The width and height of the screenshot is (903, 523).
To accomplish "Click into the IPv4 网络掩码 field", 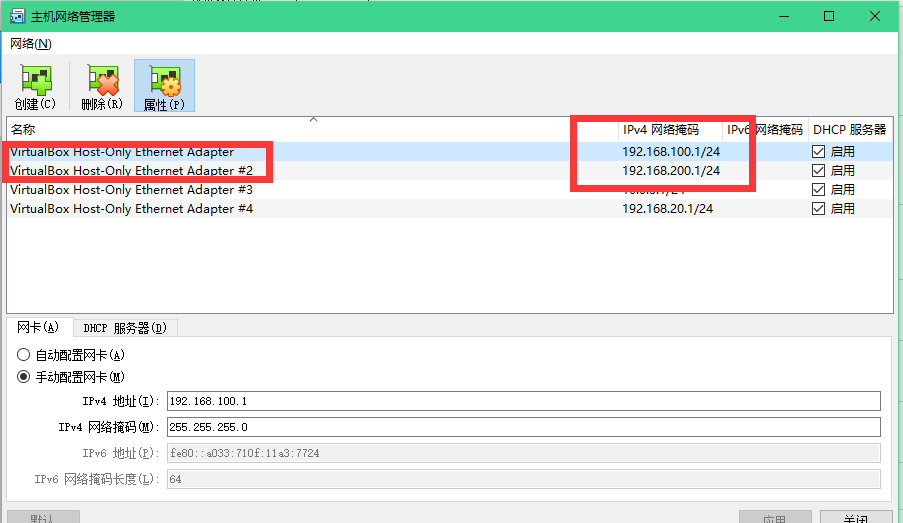I will click(x=523, y=427).
